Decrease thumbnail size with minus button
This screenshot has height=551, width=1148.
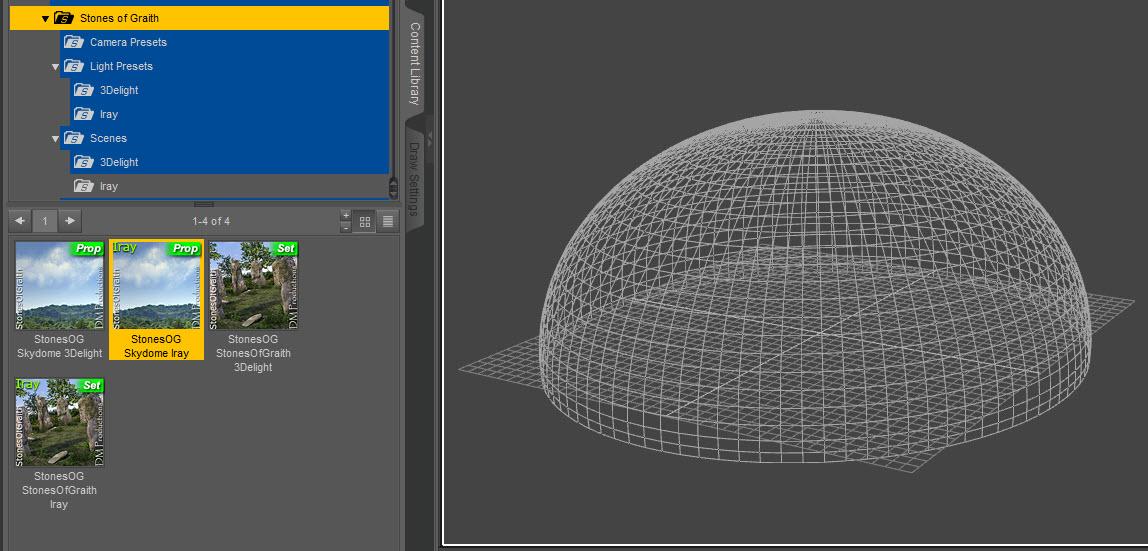pyautogui.click(x=346, y=228)
